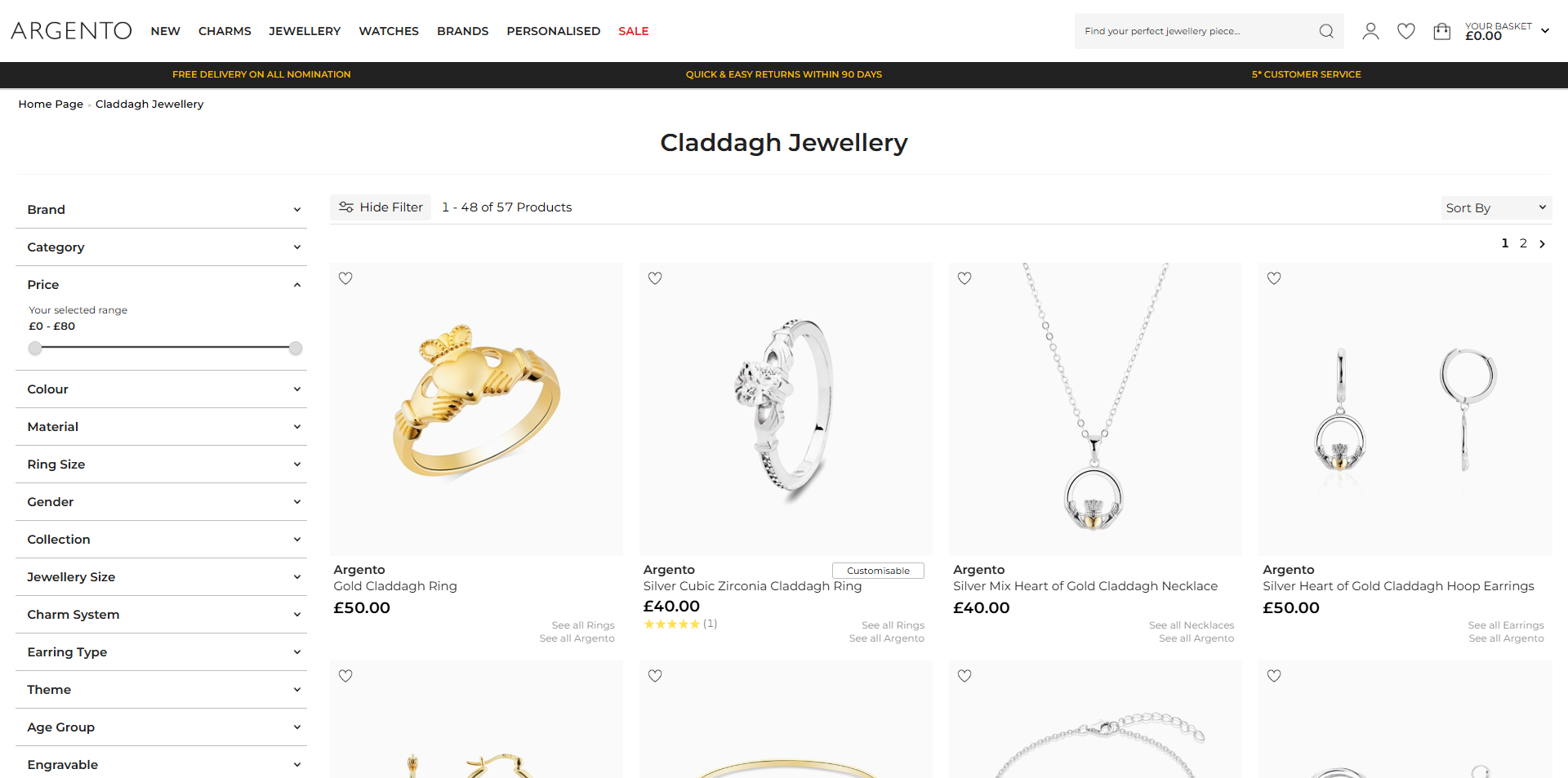Click the Argento logo

71,31
